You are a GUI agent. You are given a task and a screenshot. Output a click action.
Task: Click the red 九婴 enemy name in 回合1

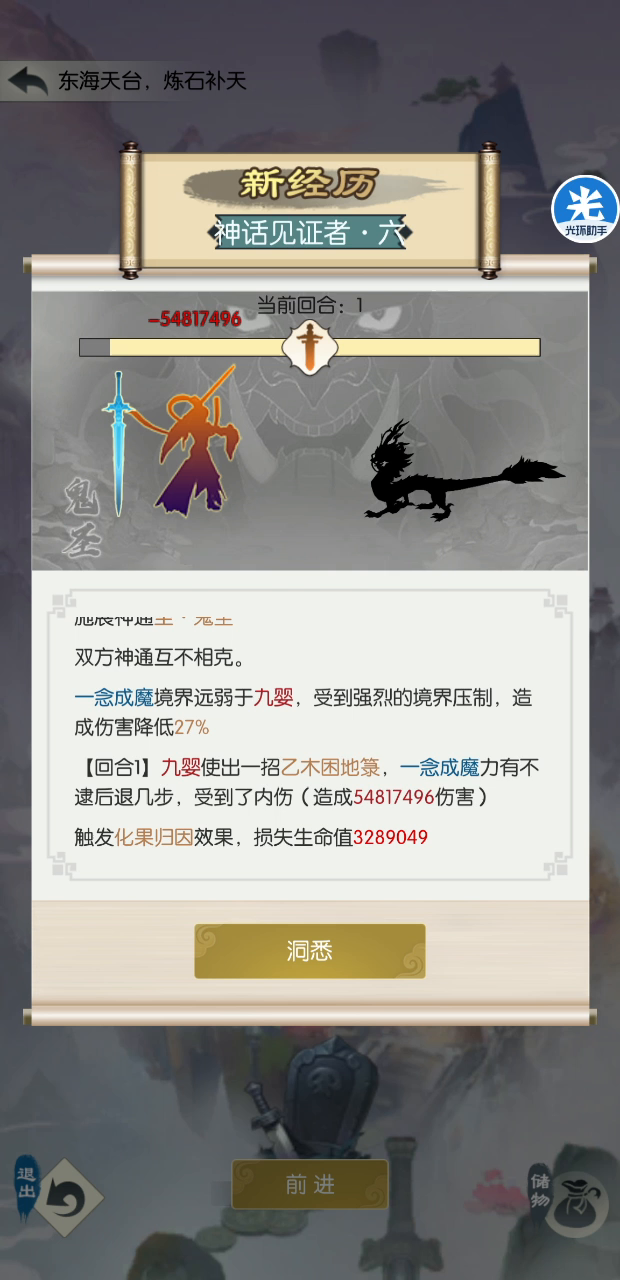point(180,767)
